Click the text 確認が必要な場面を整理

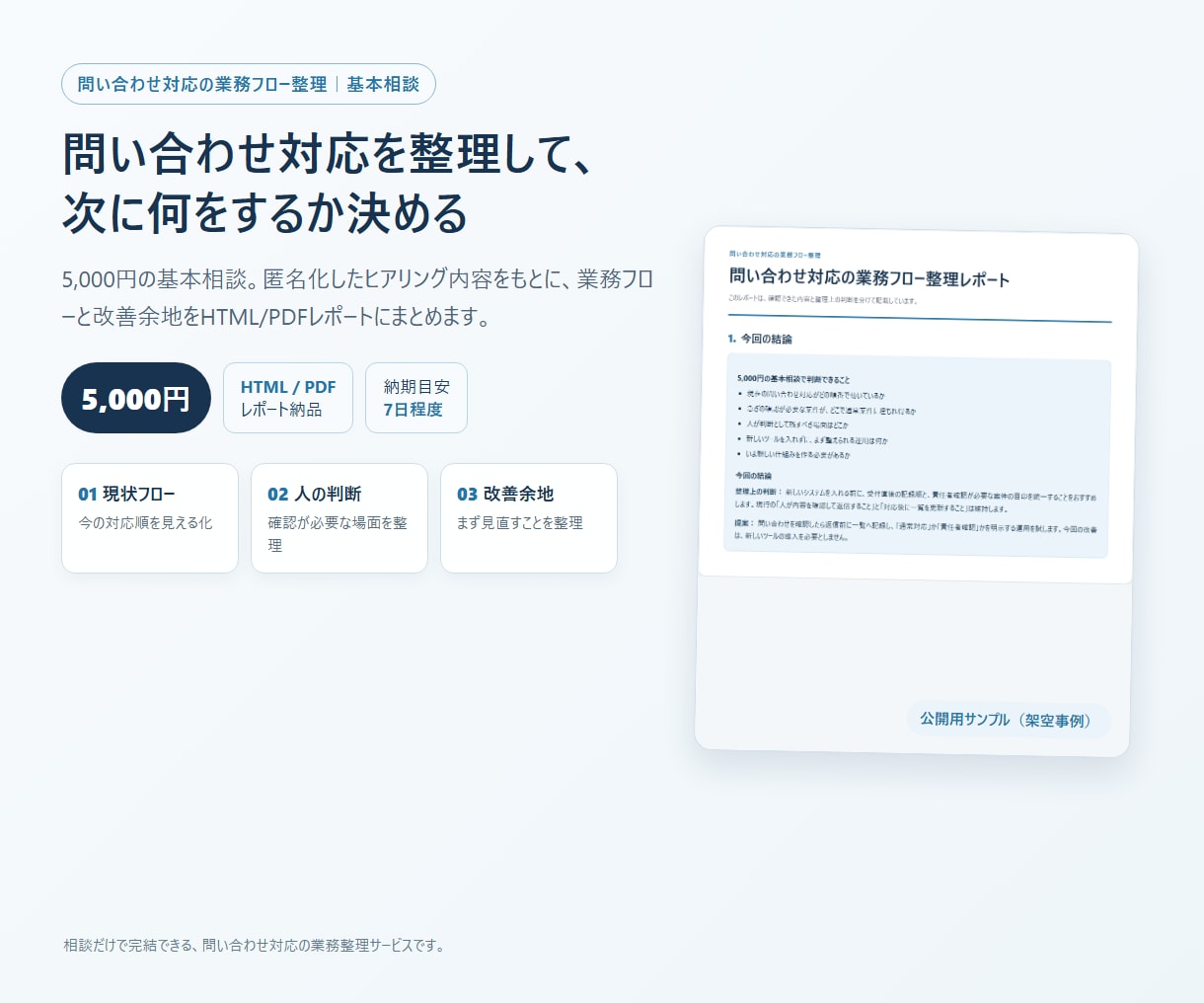pos(338,533)
